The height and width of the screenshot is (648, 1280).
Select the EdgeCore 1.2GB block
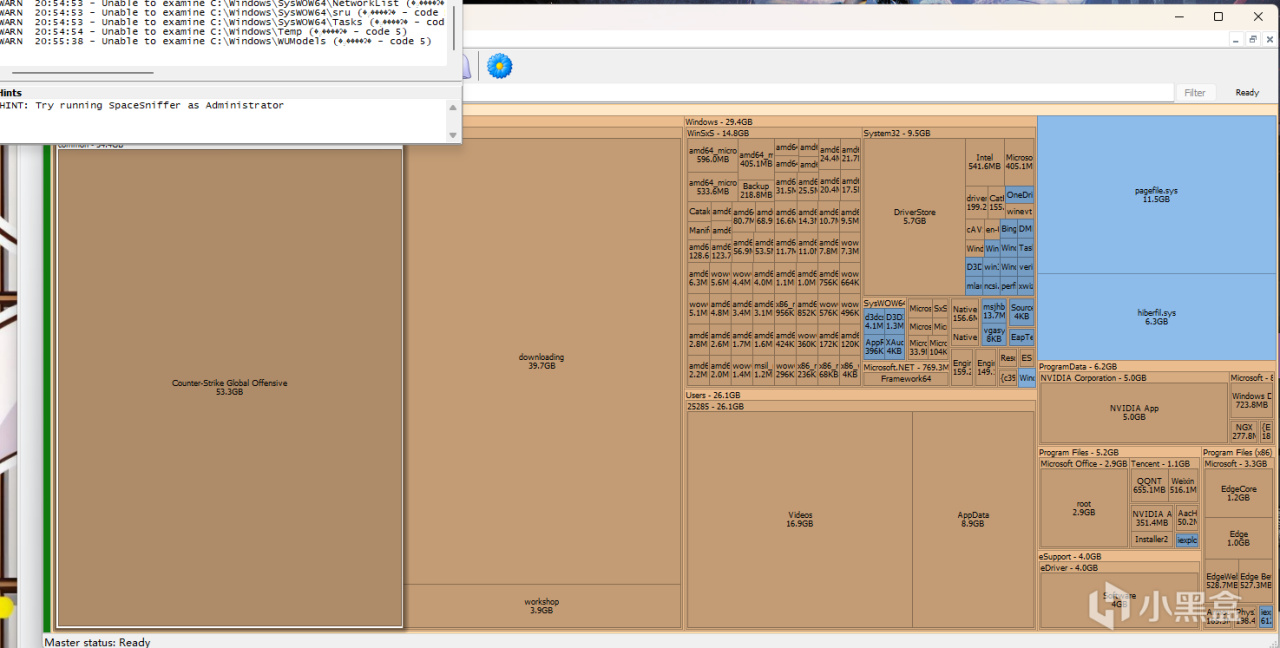coord(1238,493)
